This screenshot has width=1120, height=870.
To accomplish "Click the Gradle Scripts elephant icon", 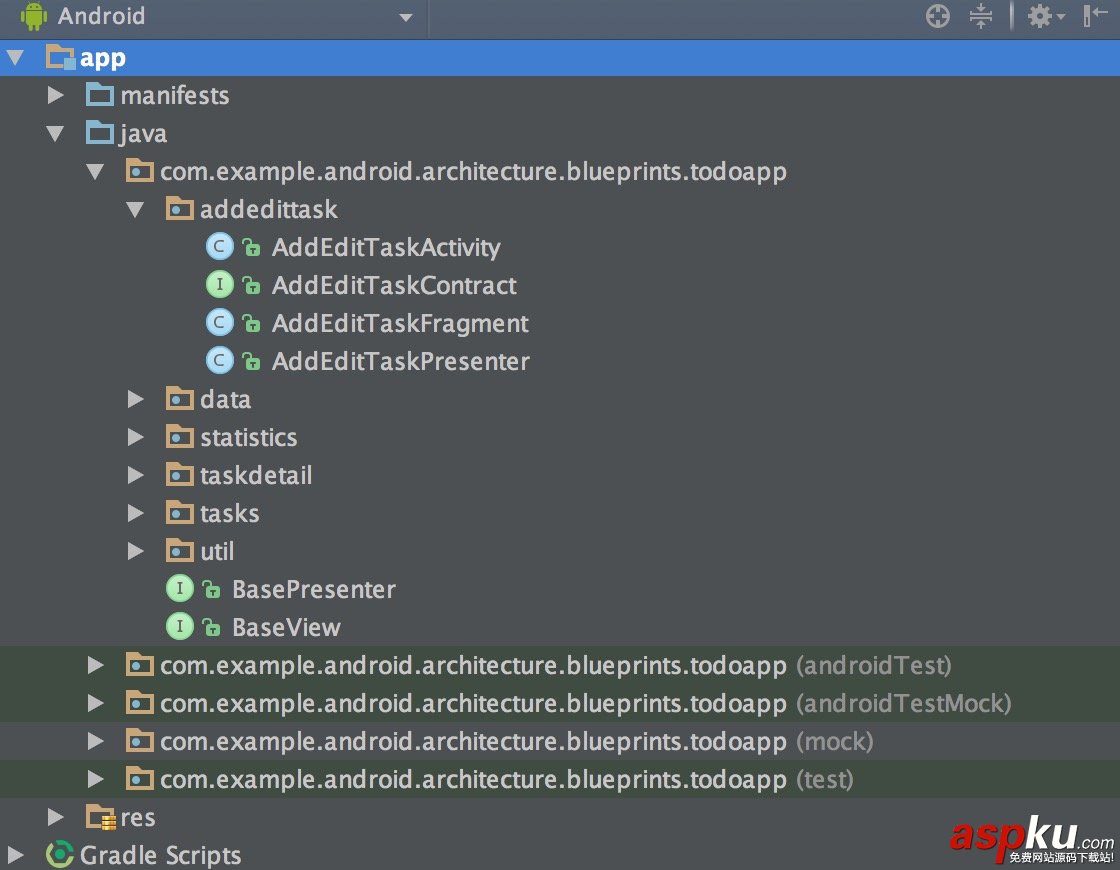I will [x=60, y=855].
